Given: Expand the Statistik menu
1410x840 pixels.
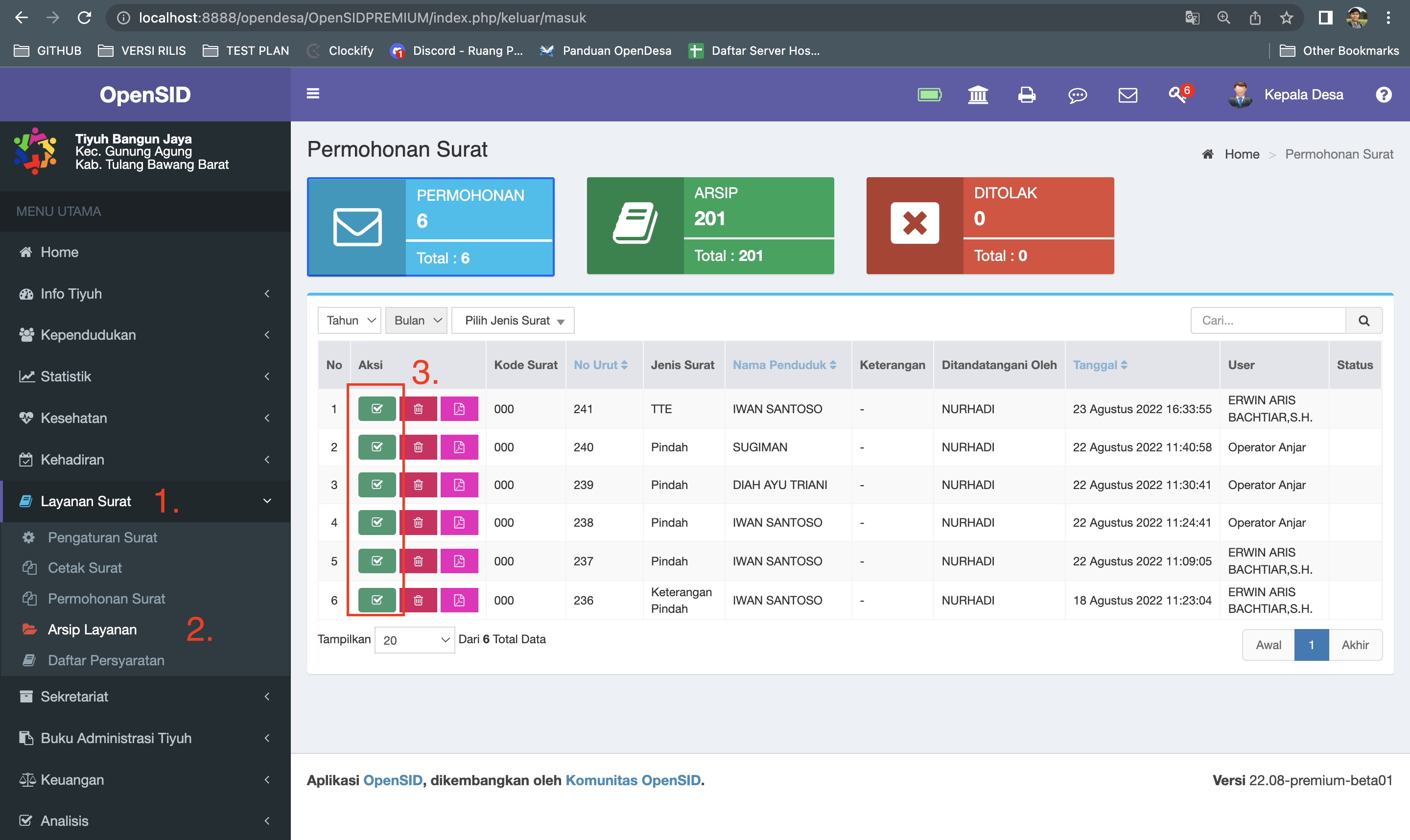Looking at the screenshot, I should [x=145, y=376].
